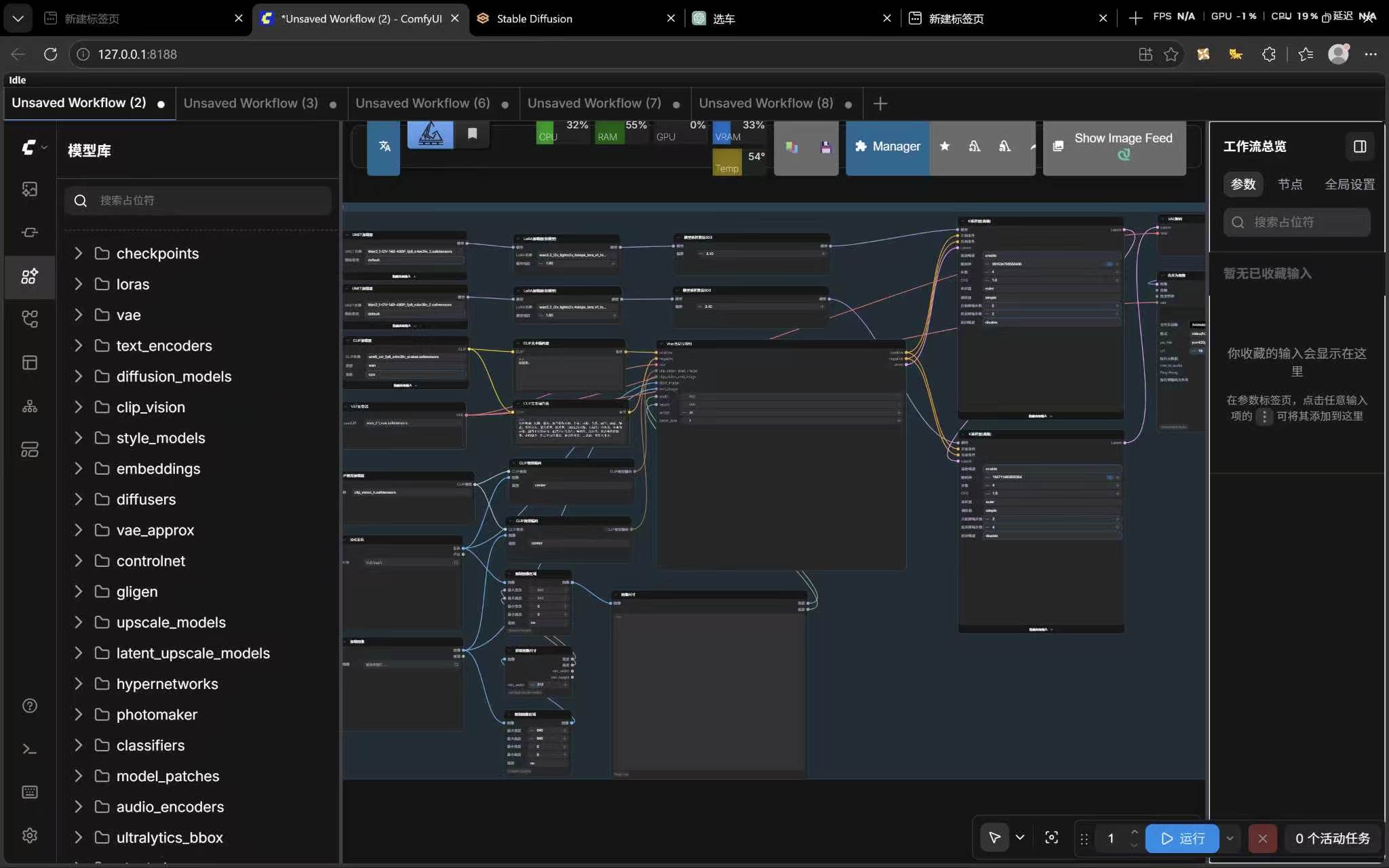Toggle the workflow overview panel layout icon
This screenshot has height=868, width=1389.
(1360, 147)
